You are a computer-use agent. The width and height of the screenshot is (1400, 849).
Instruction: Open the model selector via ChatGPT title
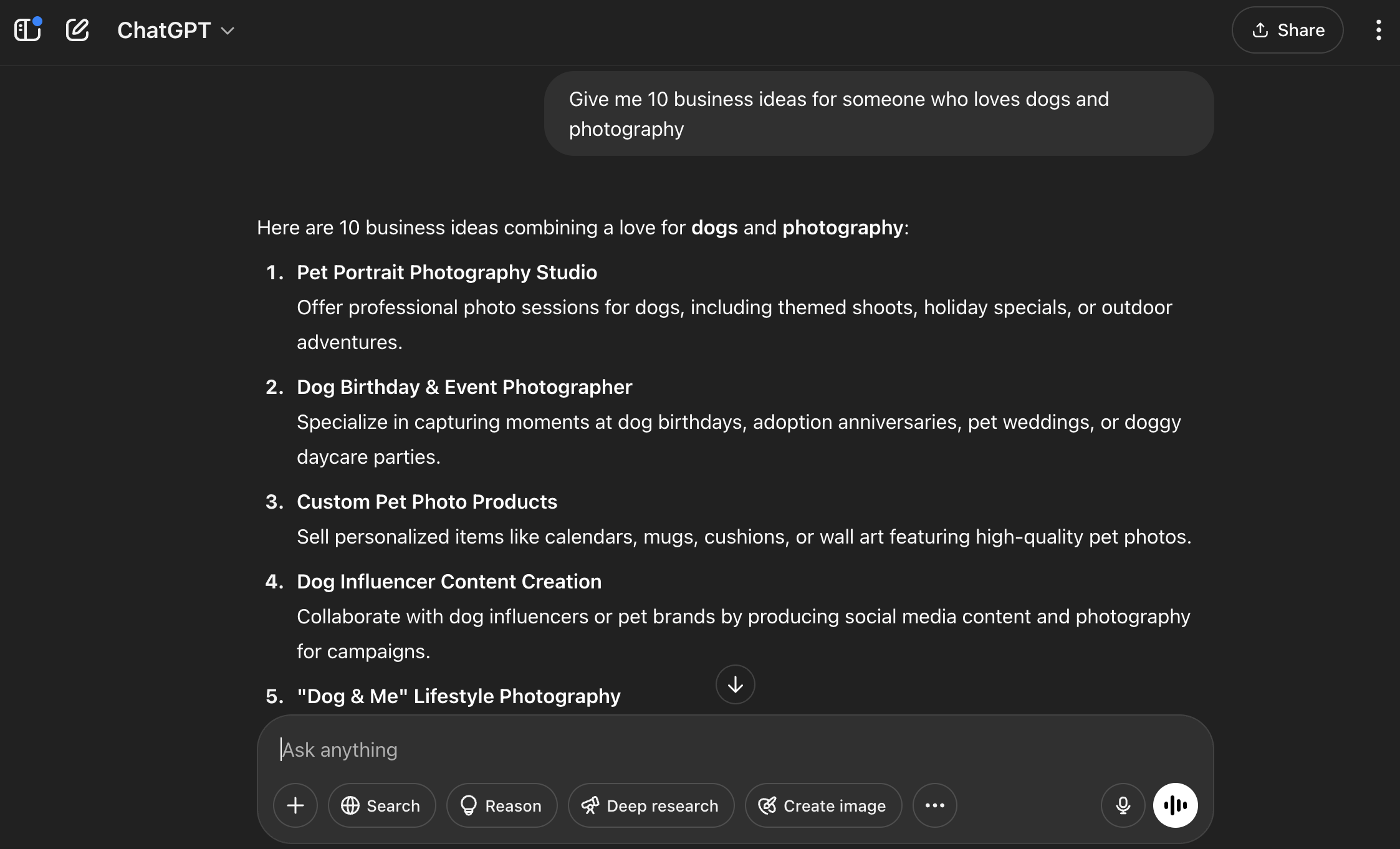[165, 30]
